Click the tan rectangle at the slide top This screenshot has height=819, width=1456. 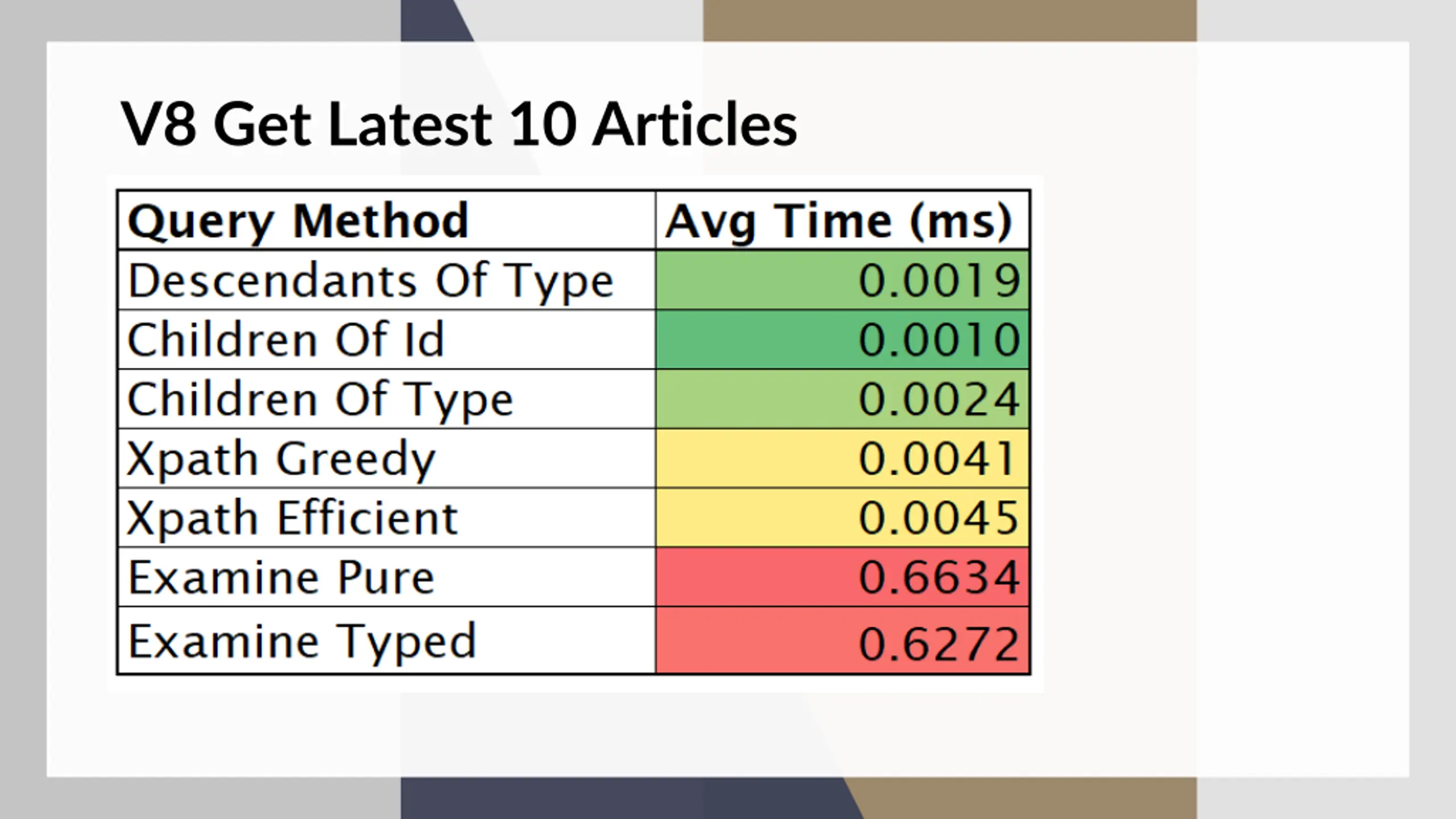tap(950, 20)
